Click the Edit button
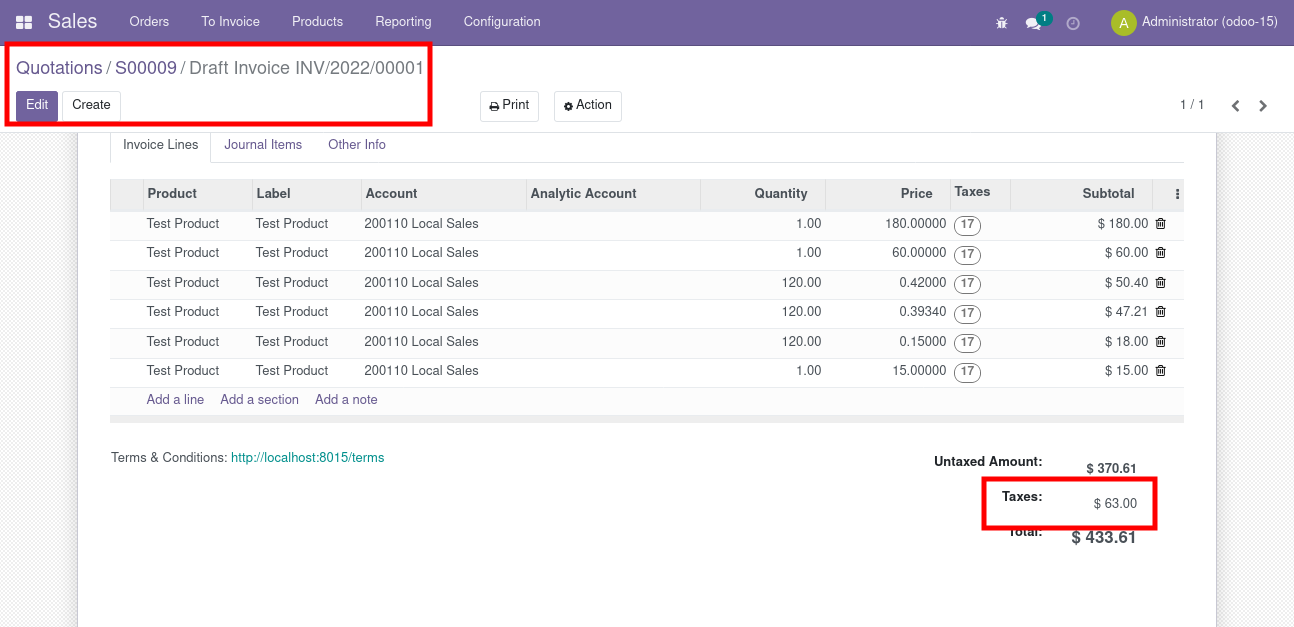 click(x=36, y=104)
